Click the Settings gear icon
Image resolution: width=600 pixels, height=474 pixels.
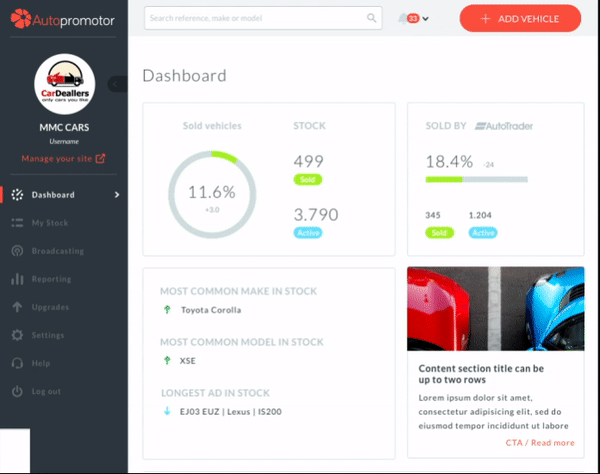tap(17, 335)
